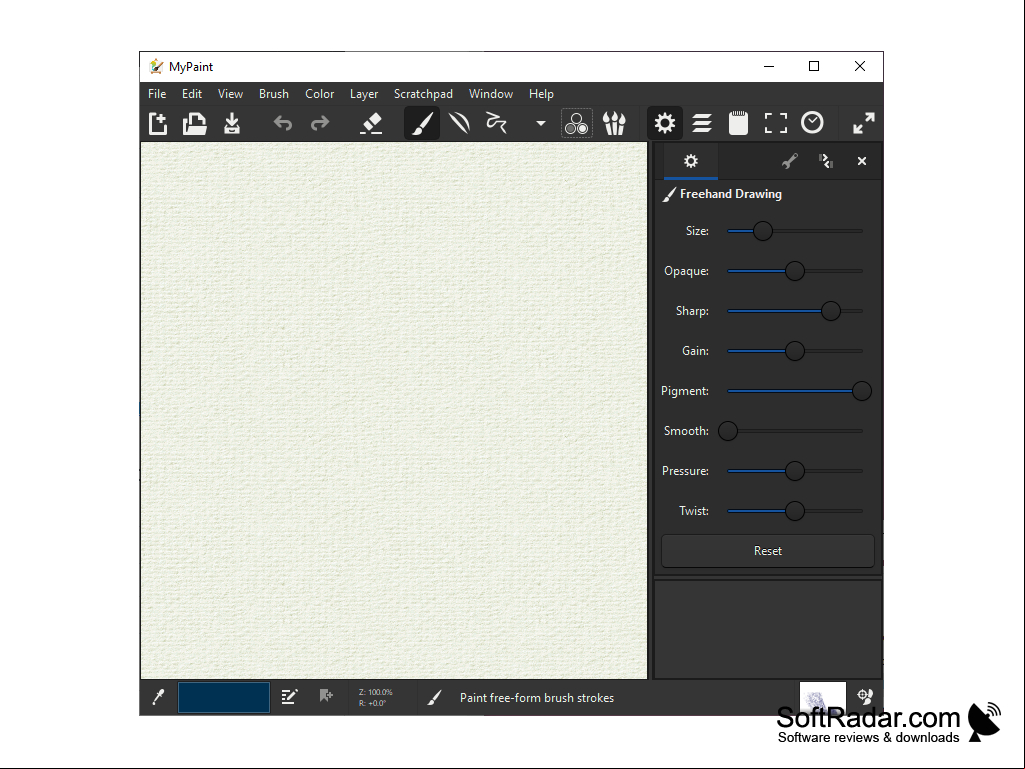Enter fullscreen with the expand arrows
The image size is (1025, 769).
(x=864, y=123)
